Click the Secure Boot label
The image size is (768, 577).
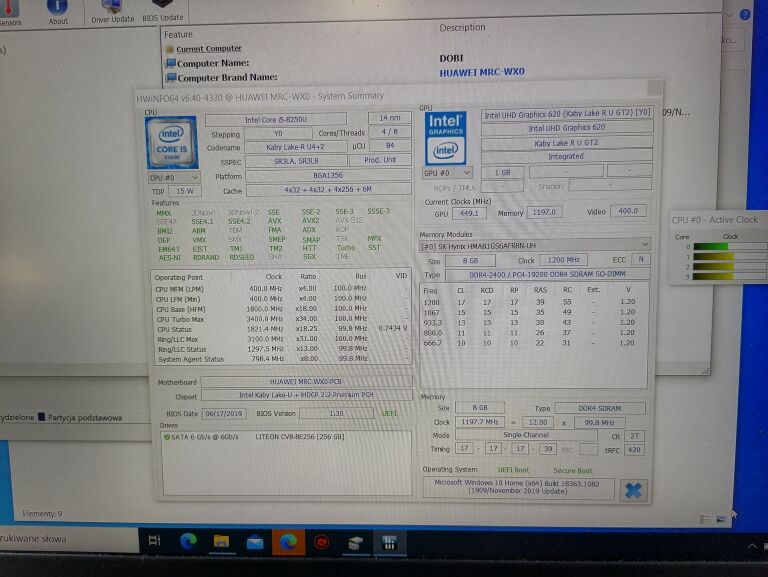pyautogui.click(x=573, y=471)
